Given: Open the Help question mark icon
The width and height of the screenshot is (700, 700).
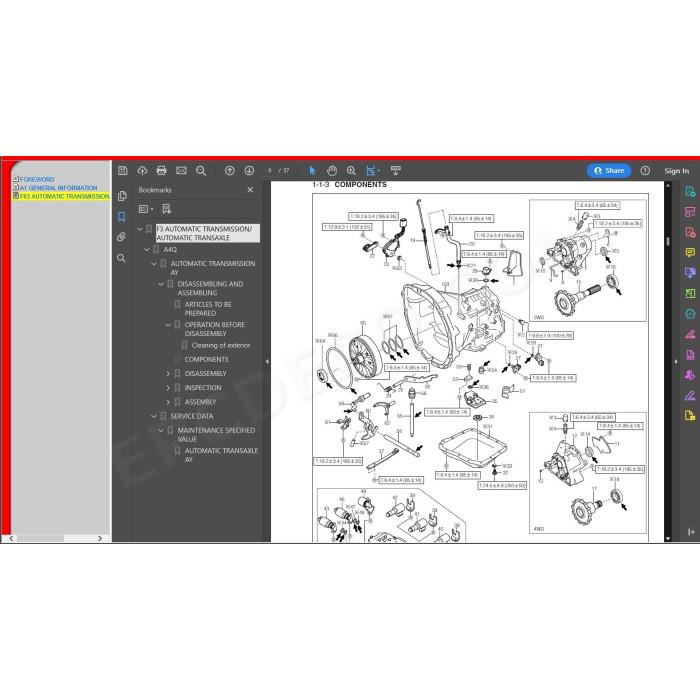Looking at the screenshot, I should (x=645, y=171).
